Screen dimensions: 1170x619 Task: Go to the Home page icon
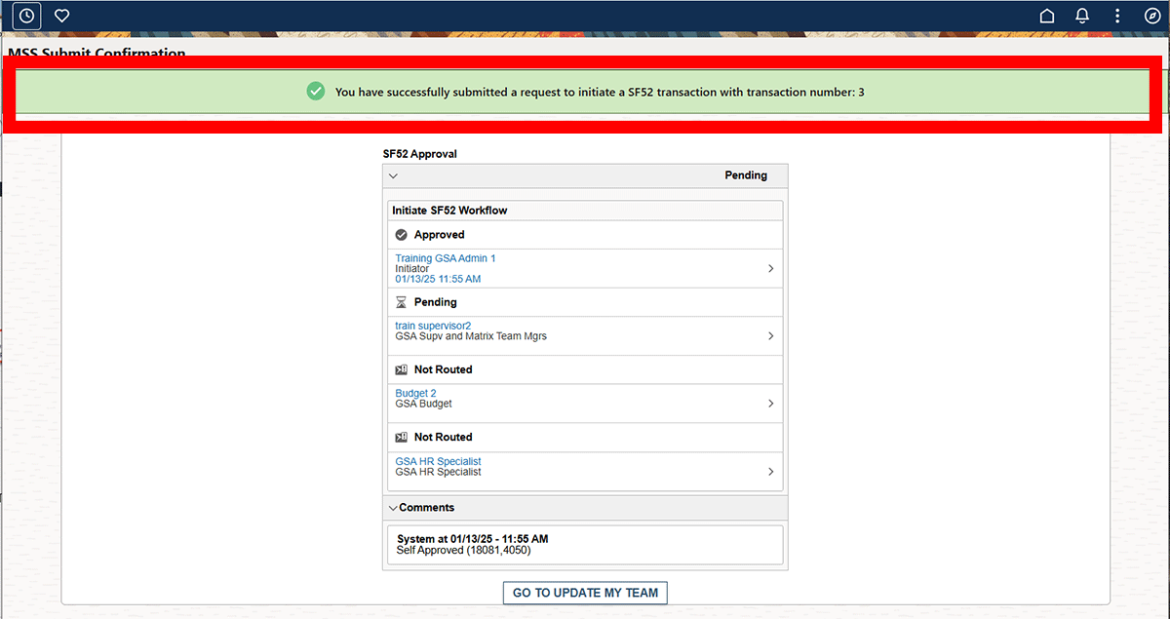1046,16
